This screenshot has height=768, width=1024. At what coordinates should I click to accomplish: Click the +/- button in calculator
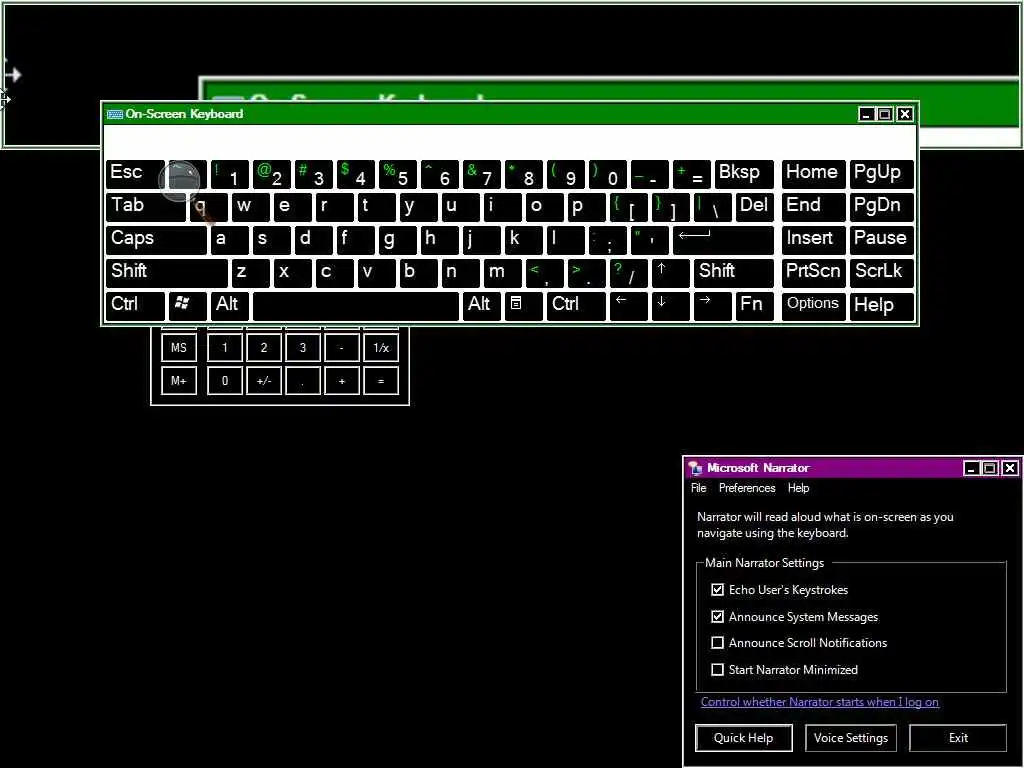[264, 380]
